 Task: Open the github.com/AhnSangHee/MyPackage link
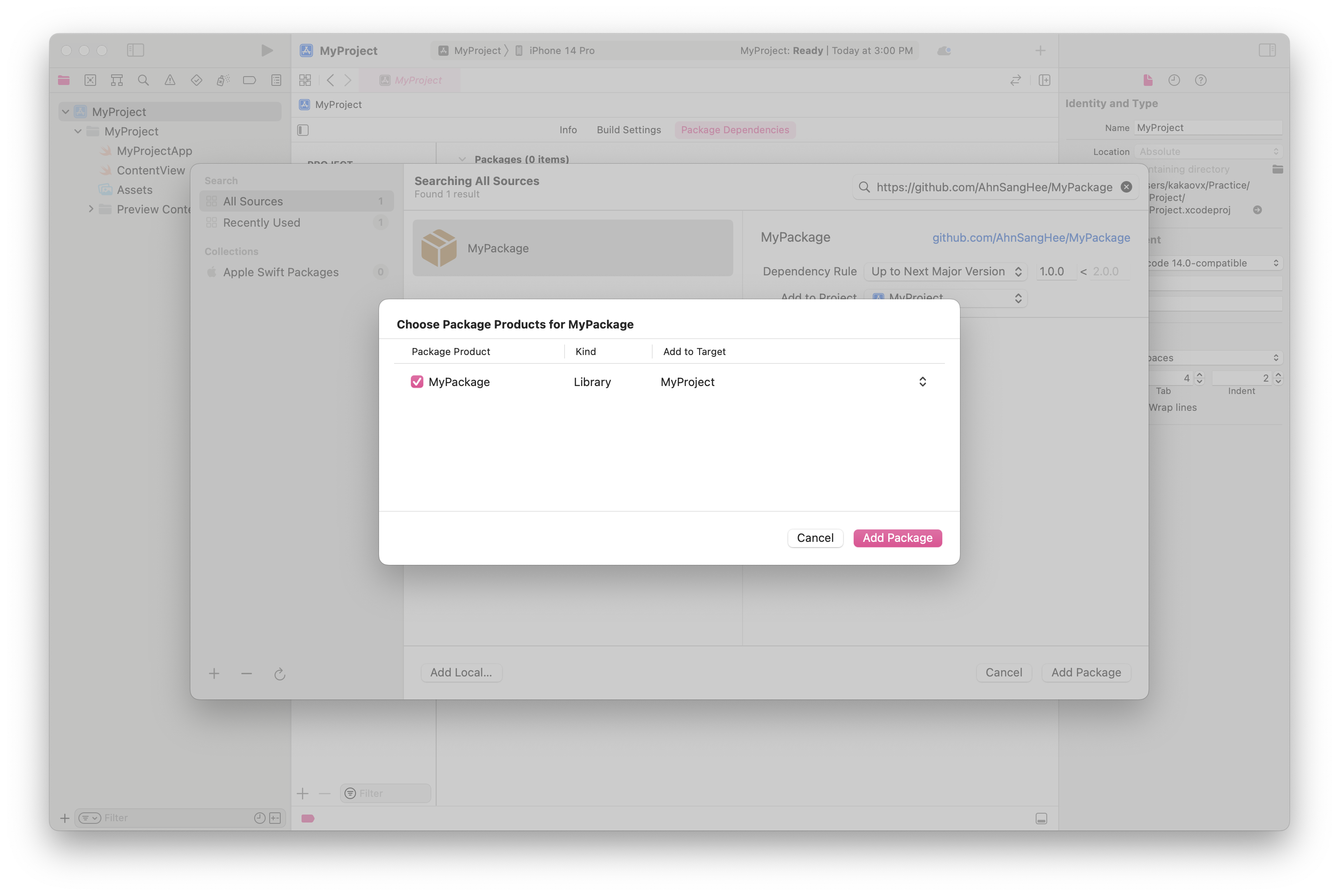coord(1030,238)
